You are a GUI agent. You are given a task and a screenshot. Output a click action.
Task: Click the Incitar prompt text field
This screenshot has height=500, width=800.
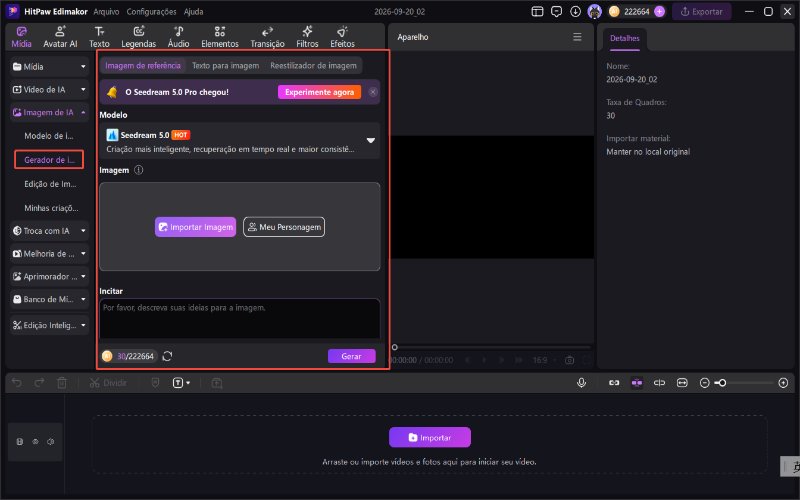tap(240, 318)
